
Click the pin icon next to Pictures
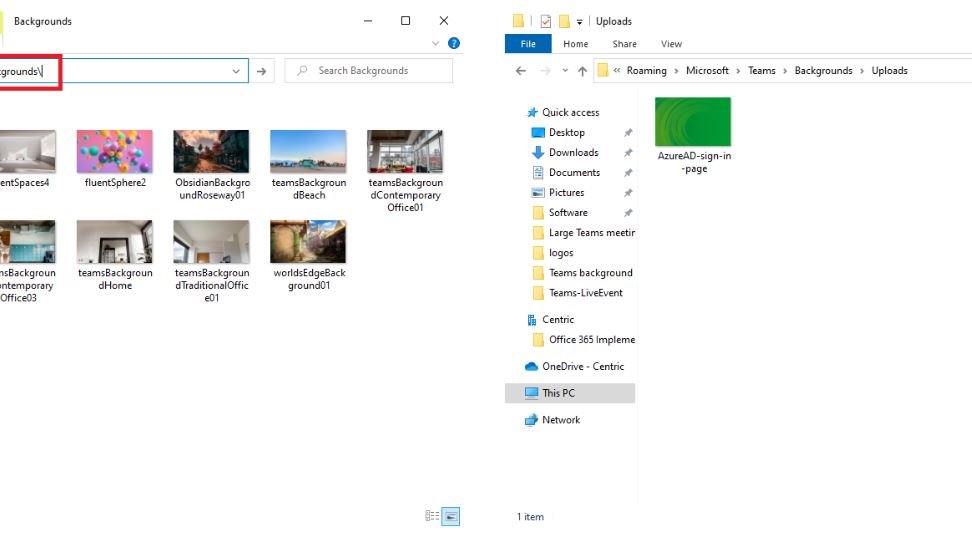(x=628, y=192)
